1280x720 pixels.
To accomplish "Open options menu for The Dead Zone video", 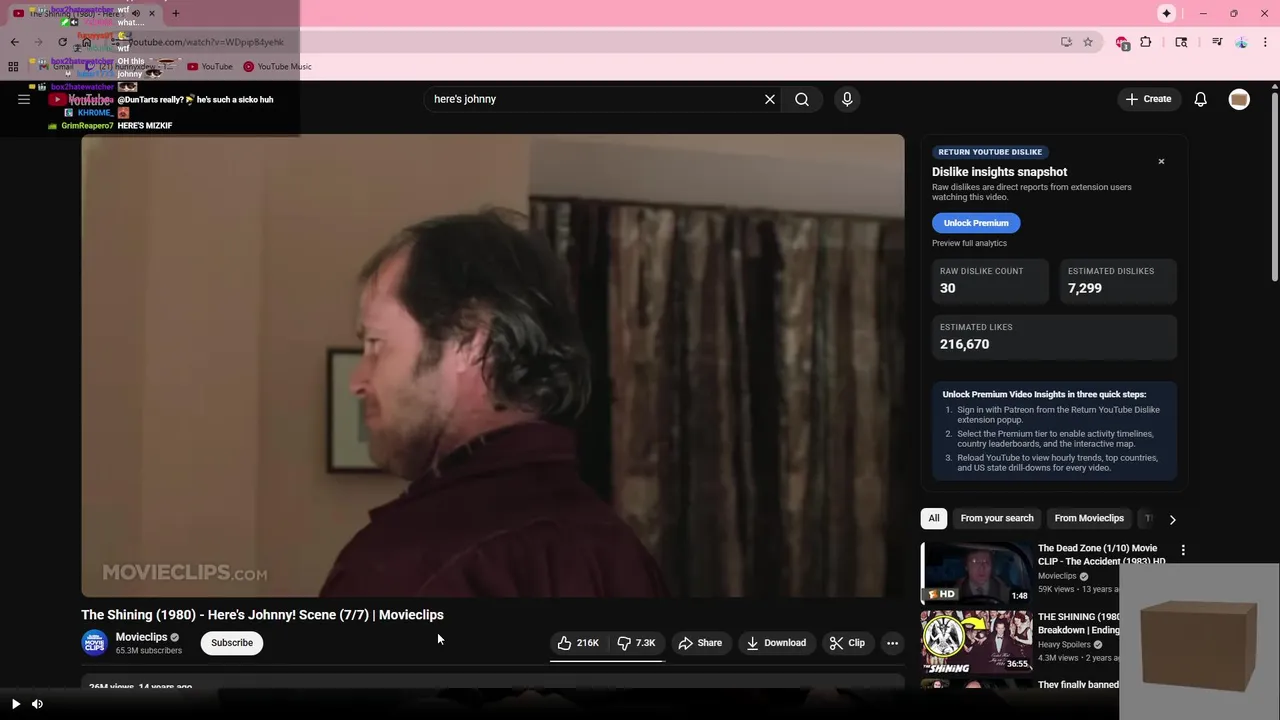I will click(x=1183, y=550).
